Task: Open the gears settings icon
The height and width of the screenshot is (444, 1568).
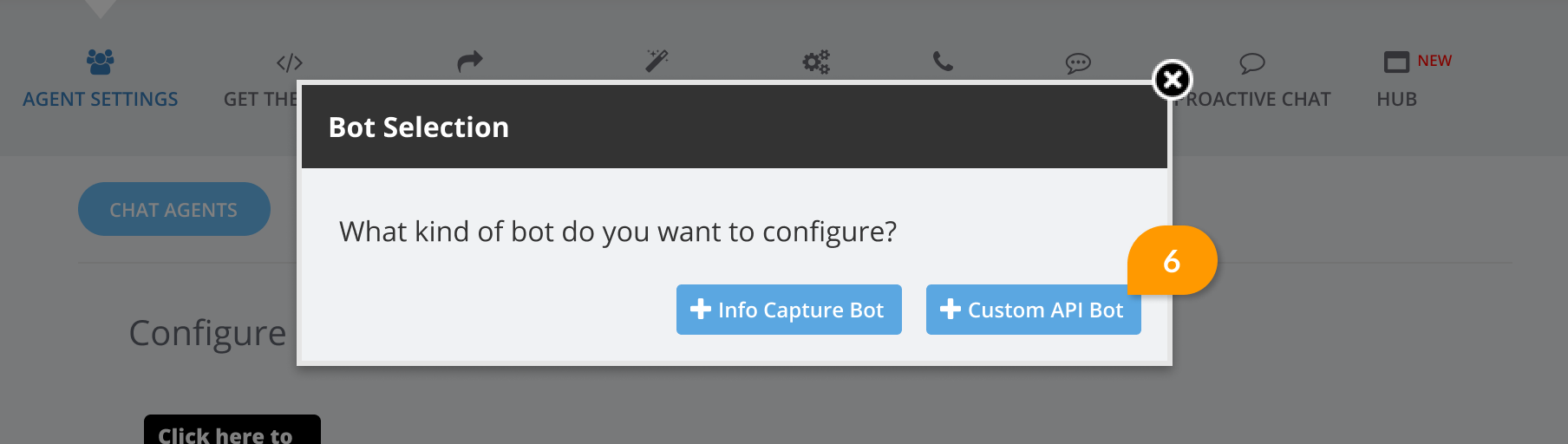Action: 816,62
